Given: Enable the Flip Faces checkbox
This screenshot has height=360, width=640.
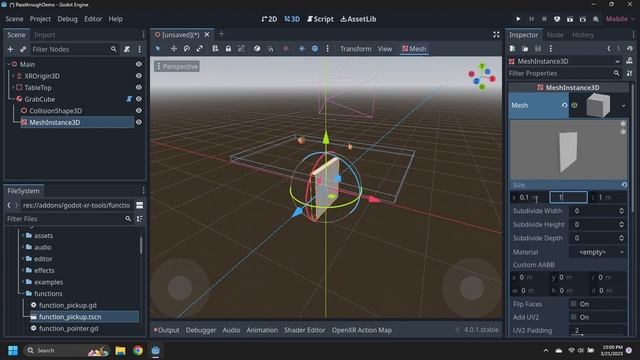Looking at the screenshot, I should coord(573,304).
